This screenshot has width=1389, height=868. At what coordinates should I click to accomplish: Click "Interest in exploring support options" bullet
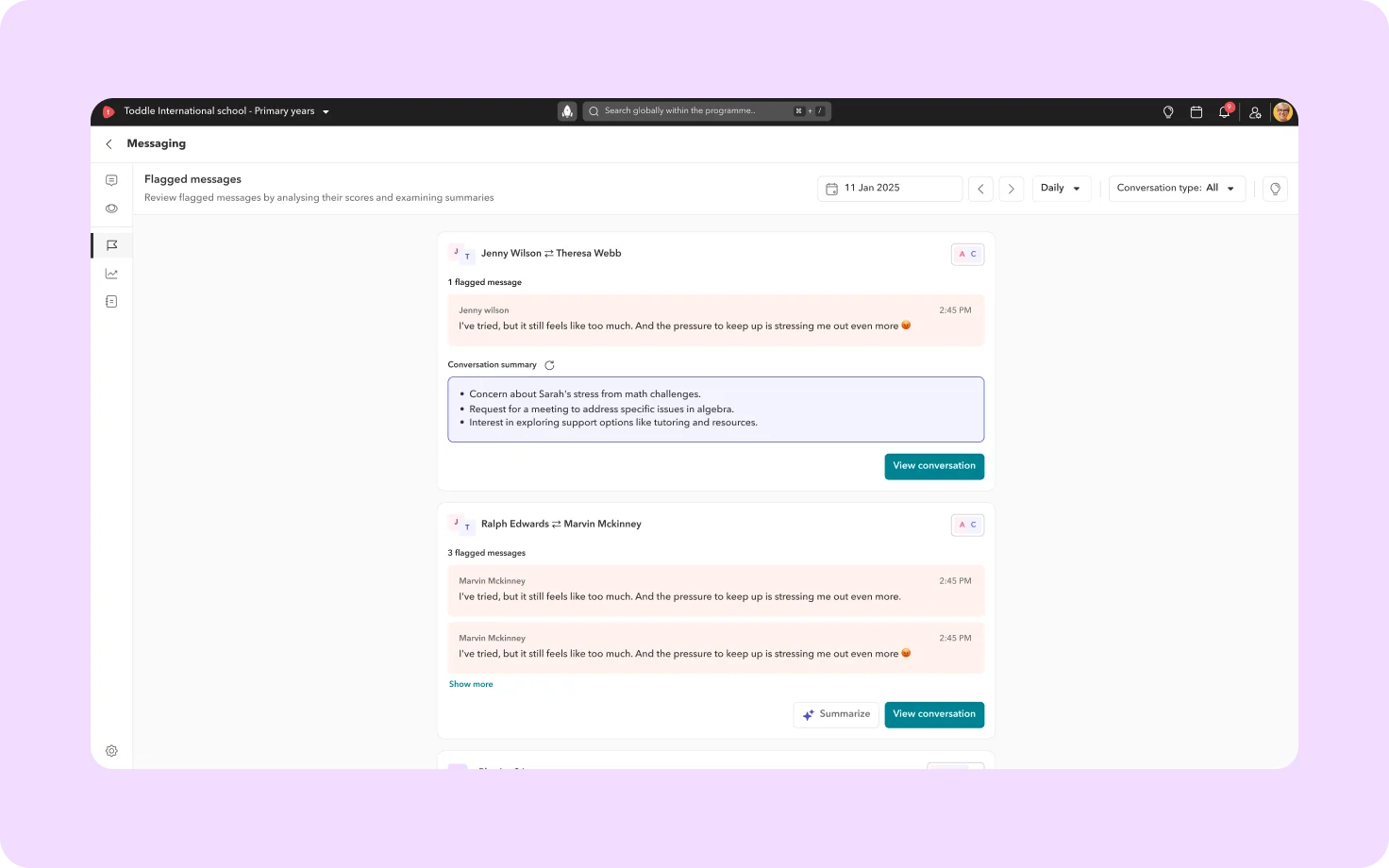point(613,423)
